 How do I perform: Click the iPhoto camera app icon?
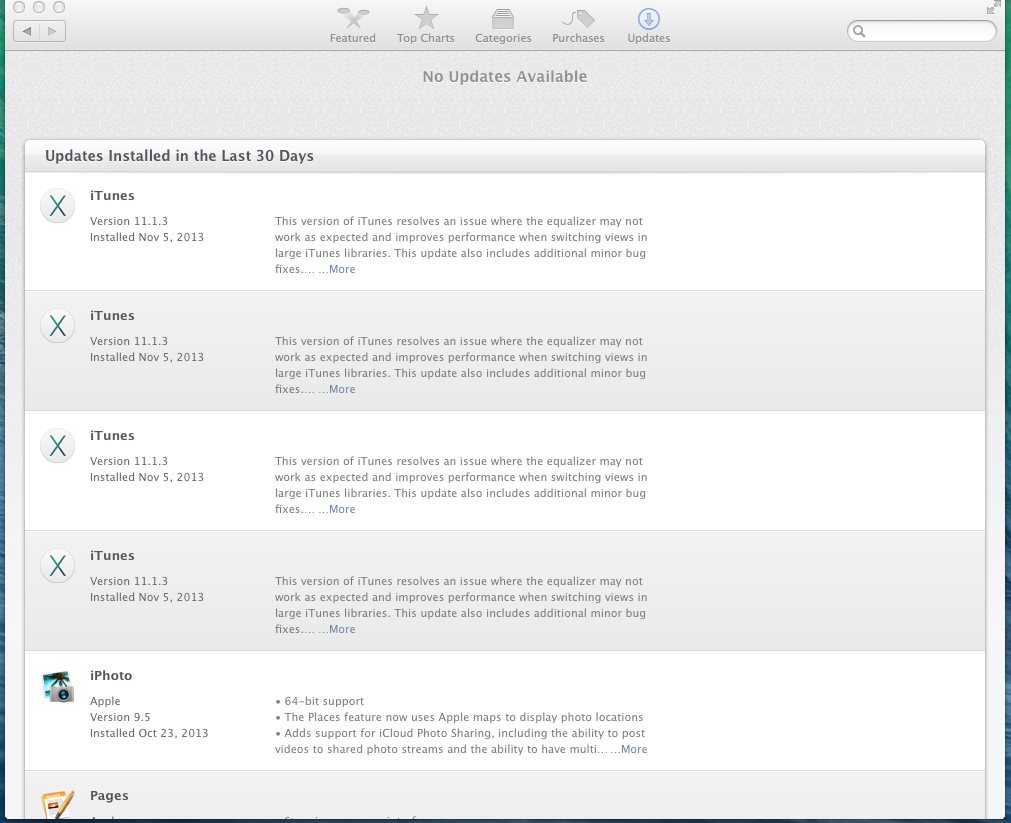58,687
